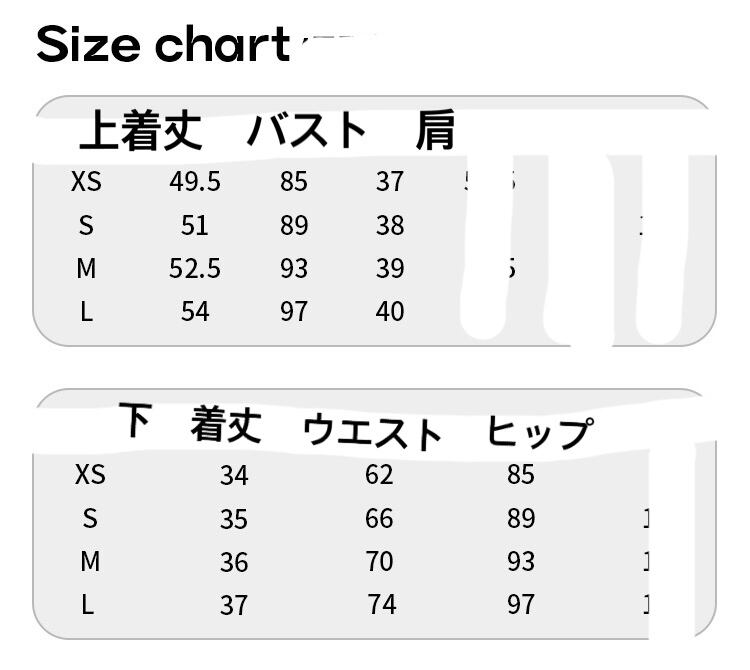Select shoulder value 40 in top table
The height and width of the screenshot is (670, 750).
(x=390, y=311)
